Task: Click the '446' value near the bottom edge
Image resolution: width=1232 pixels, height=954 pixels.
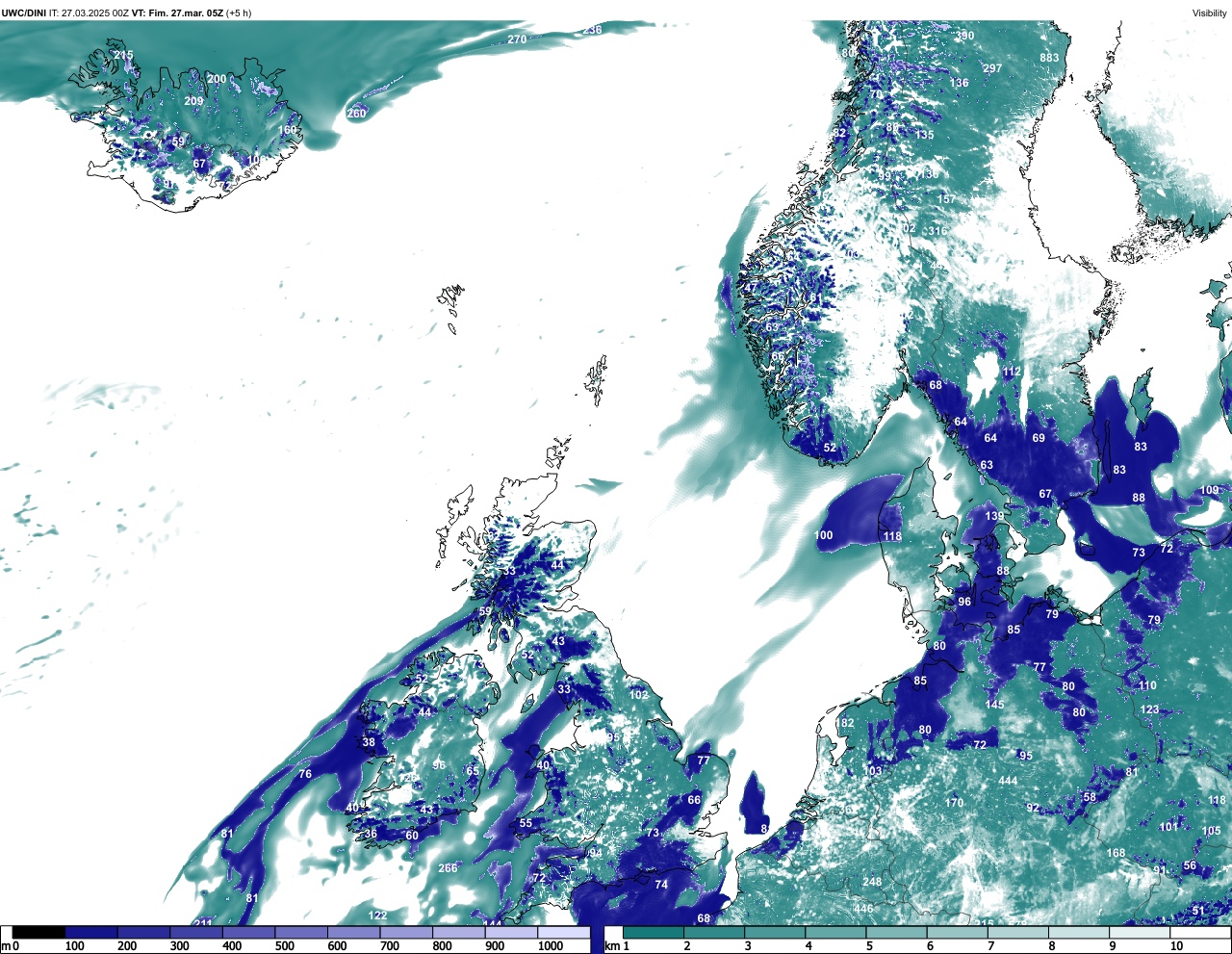Action: [863, 909]
